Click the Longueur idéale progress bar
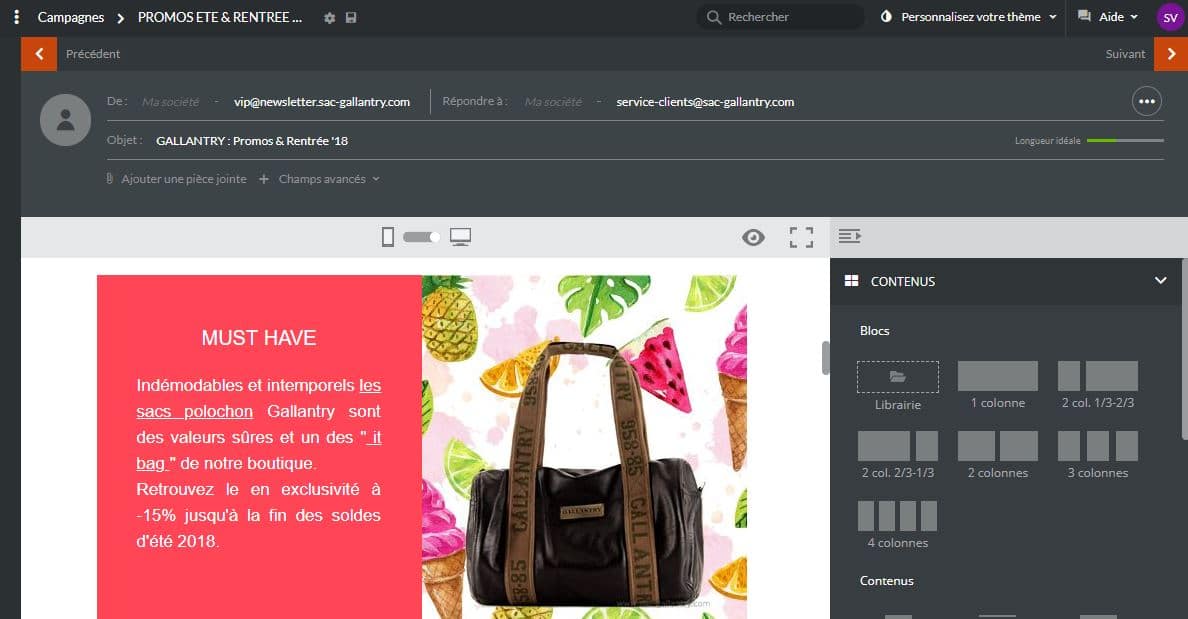The width and height of the screenshot is (1188, 619). click(x=1125, y=141)
